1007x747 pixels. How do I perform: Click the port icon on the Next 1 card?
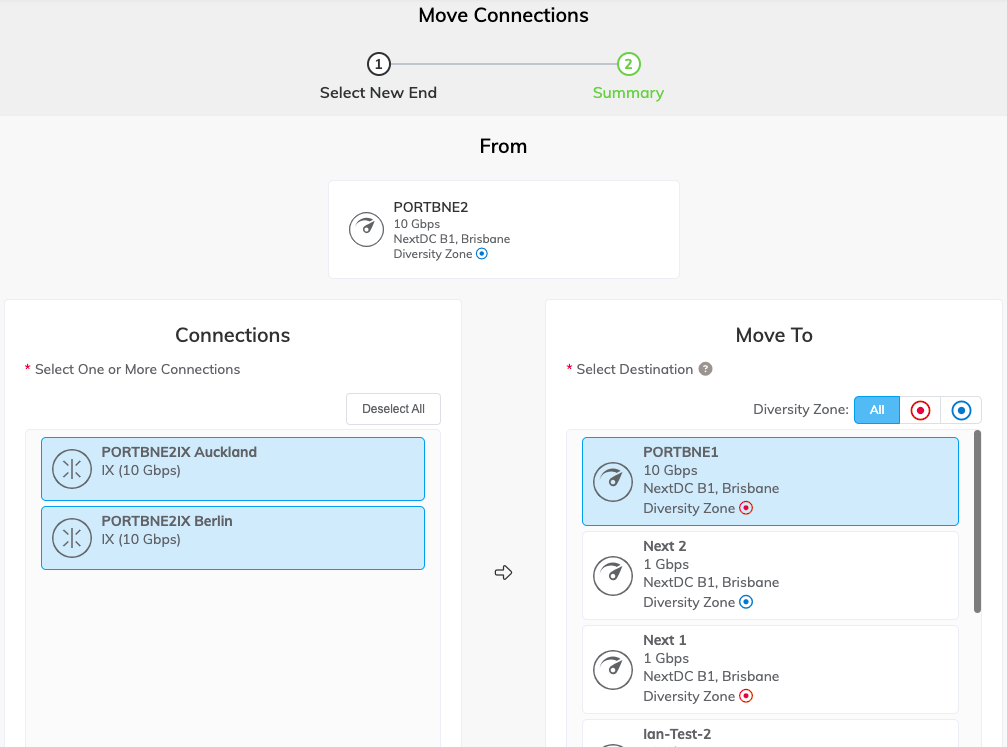613,669
